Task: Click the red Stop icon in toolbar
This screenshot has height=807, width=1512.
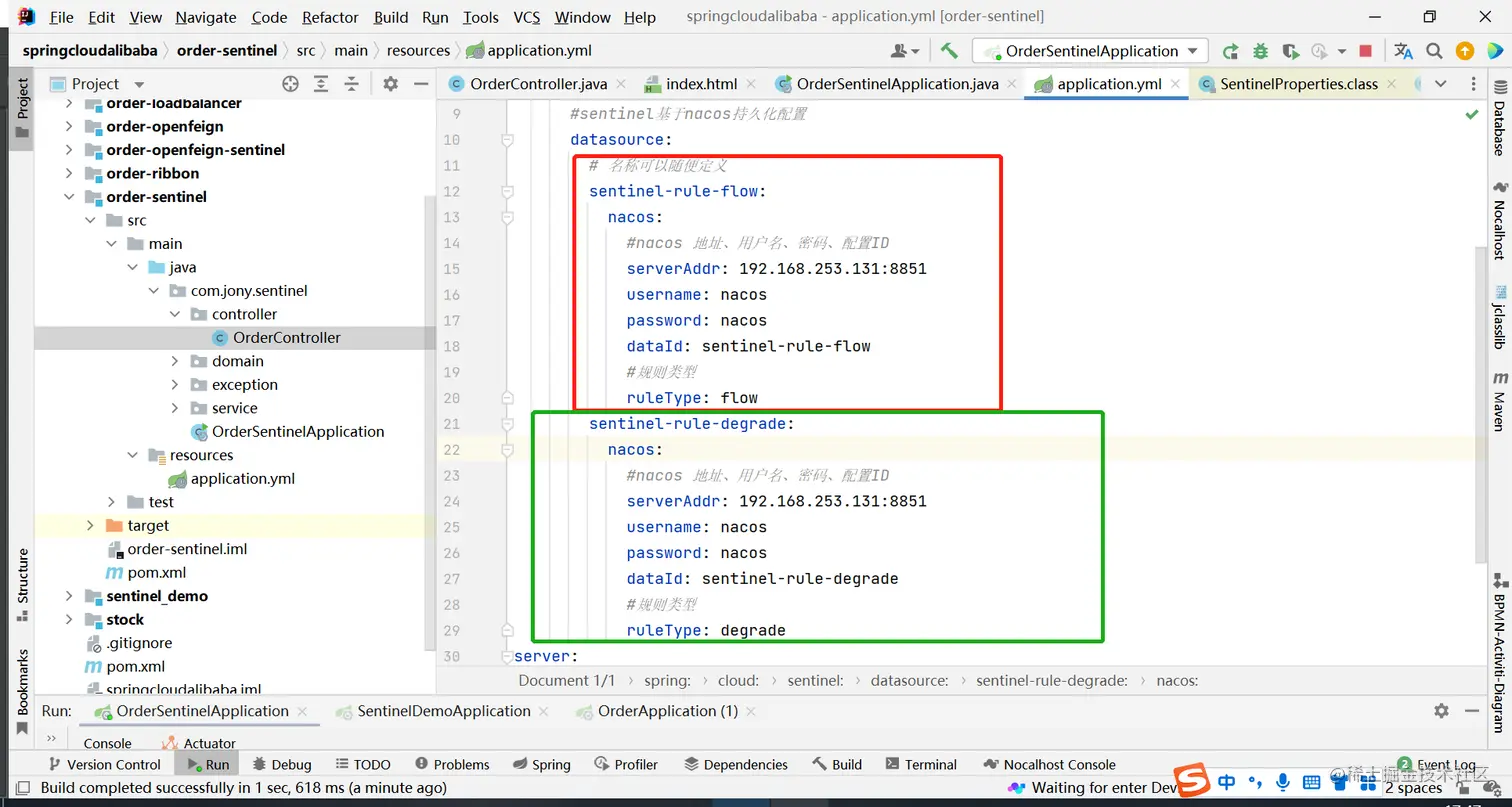Action: click(1366, 51)
